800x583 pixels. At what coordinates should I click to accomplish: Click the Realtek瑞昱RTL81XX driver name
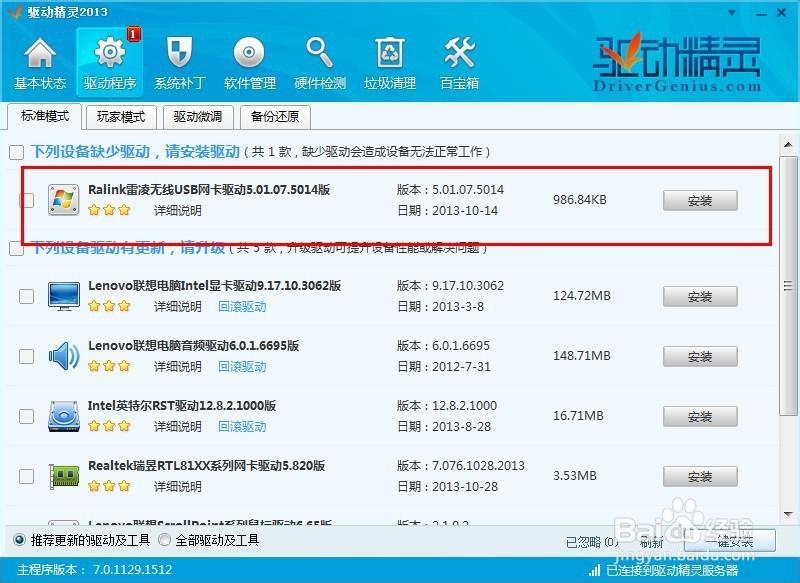(206, 466)
